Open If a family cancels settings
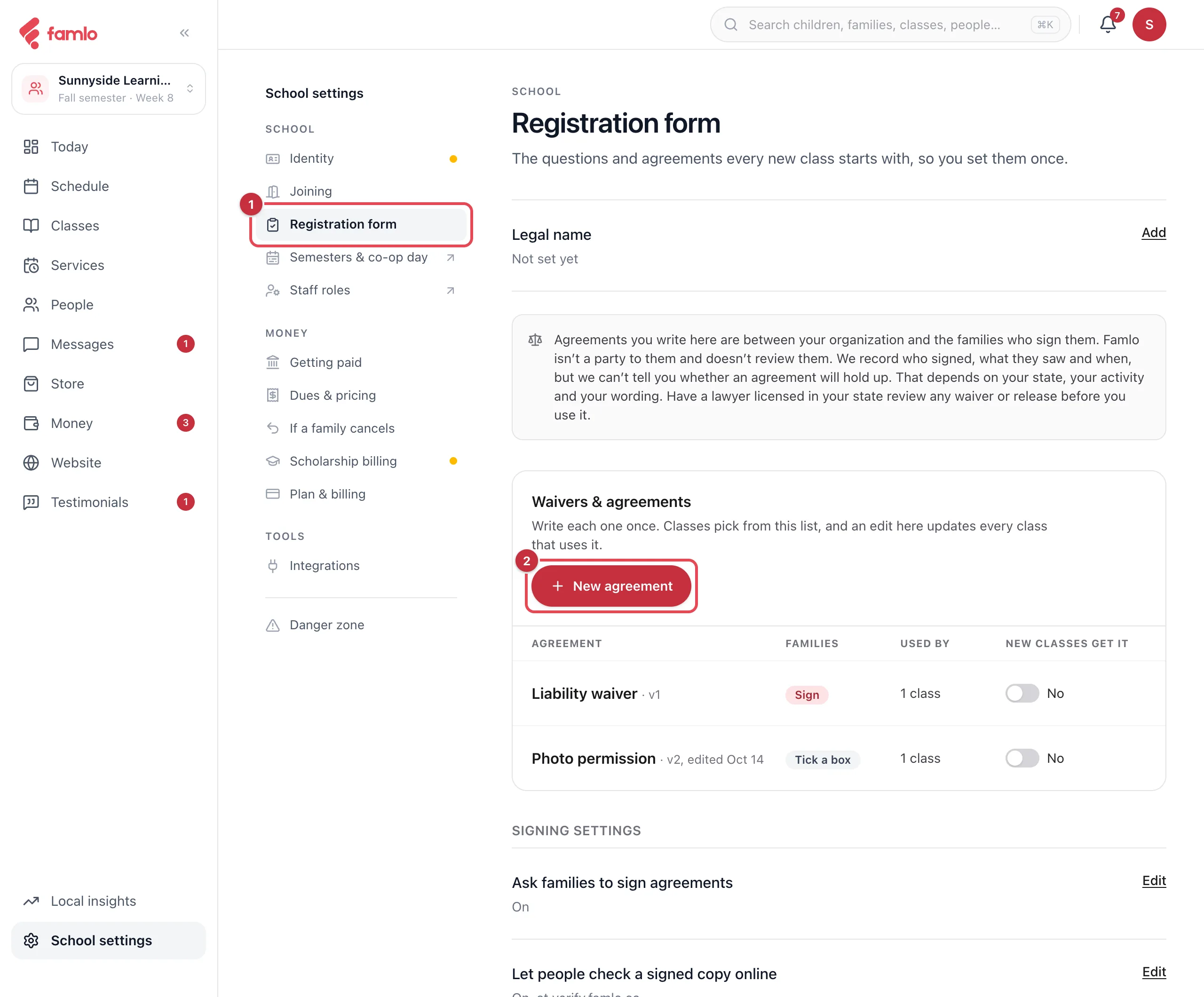 [361, 429]
